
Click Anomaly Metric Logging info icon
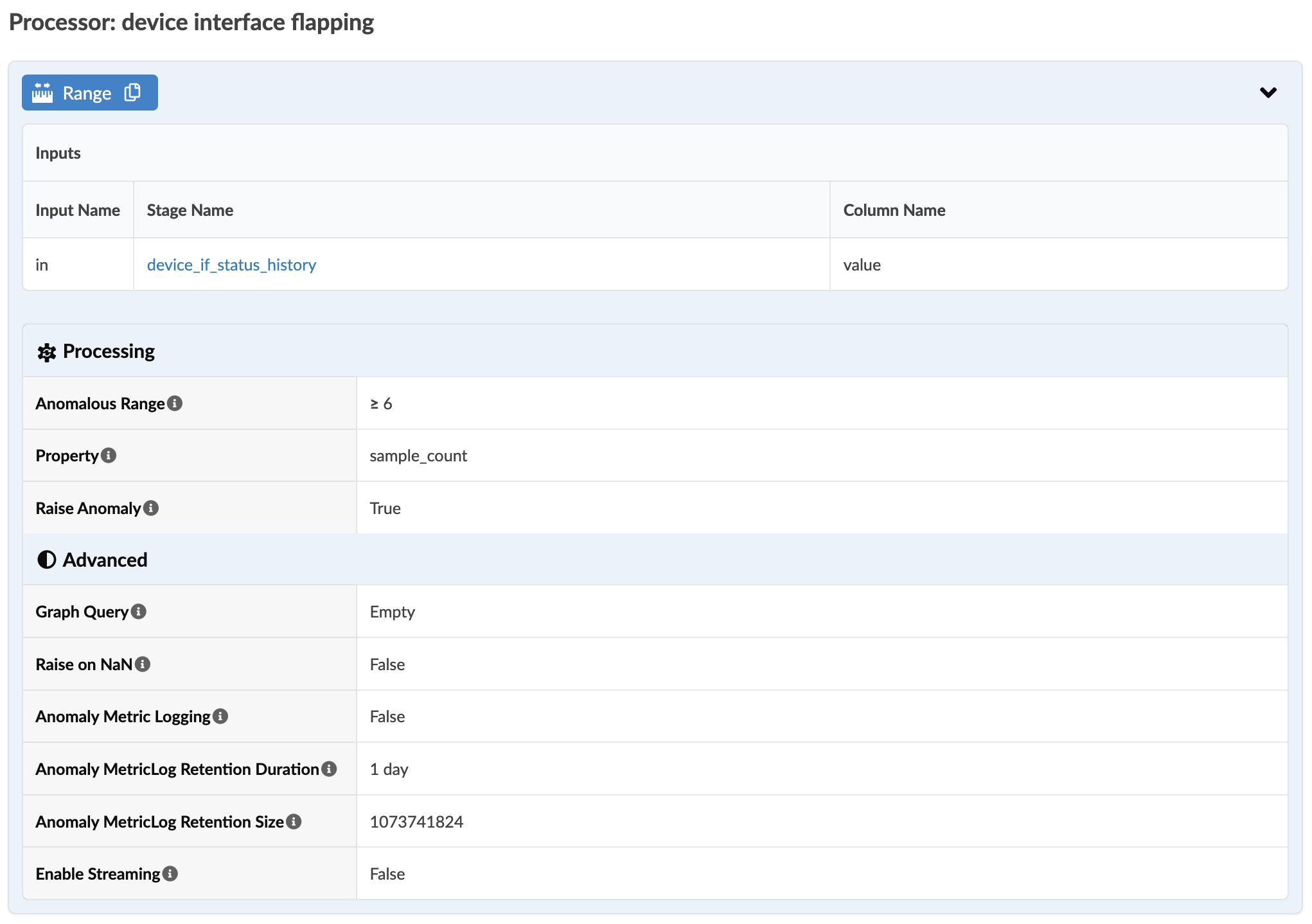pos(220,716)
